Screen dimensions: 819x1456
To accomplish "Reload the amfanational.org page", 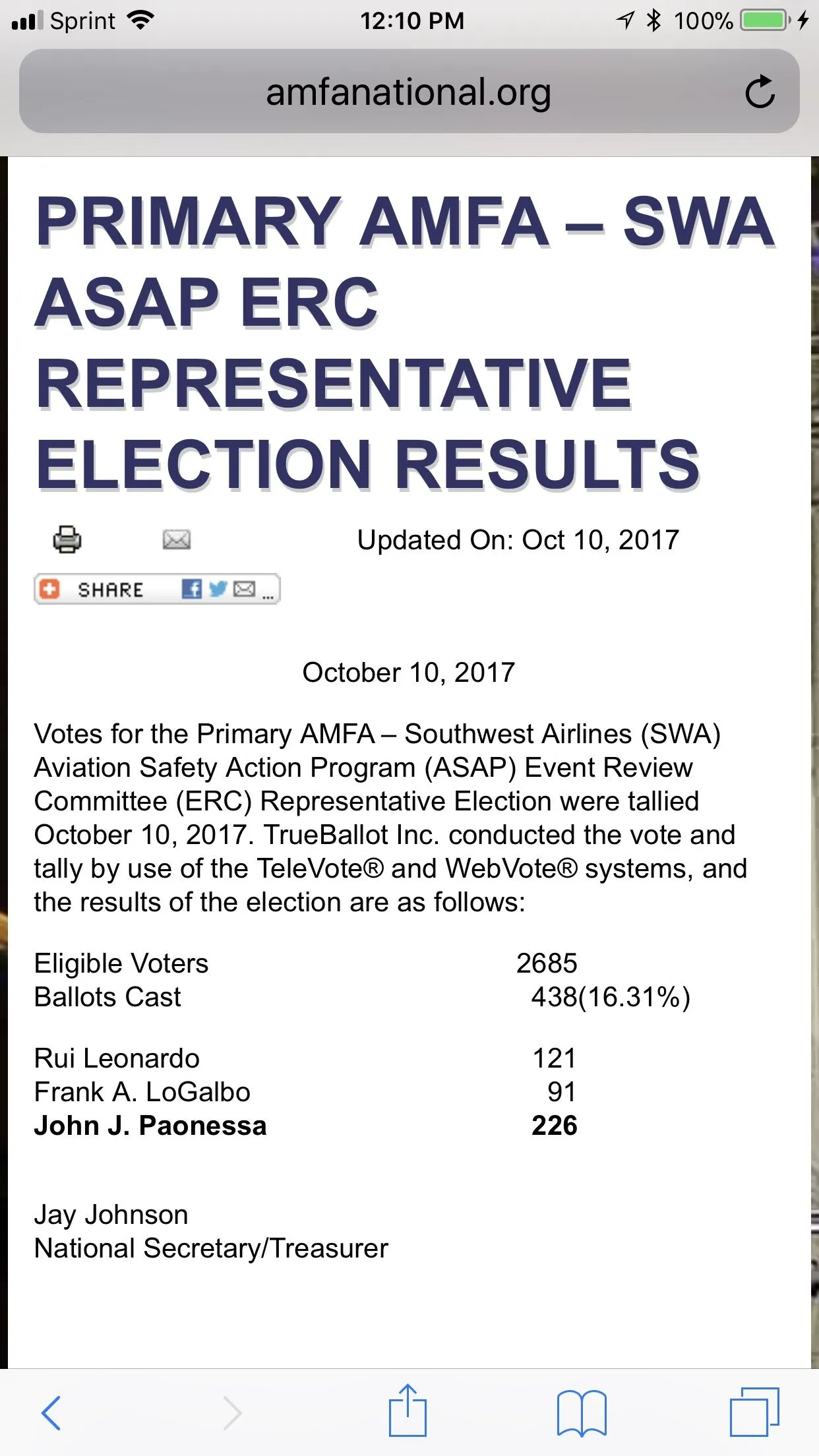I will [760, 92].
